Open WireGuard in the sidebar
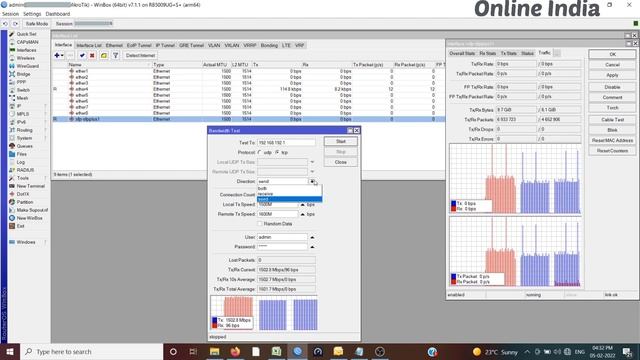 point(27,66)
